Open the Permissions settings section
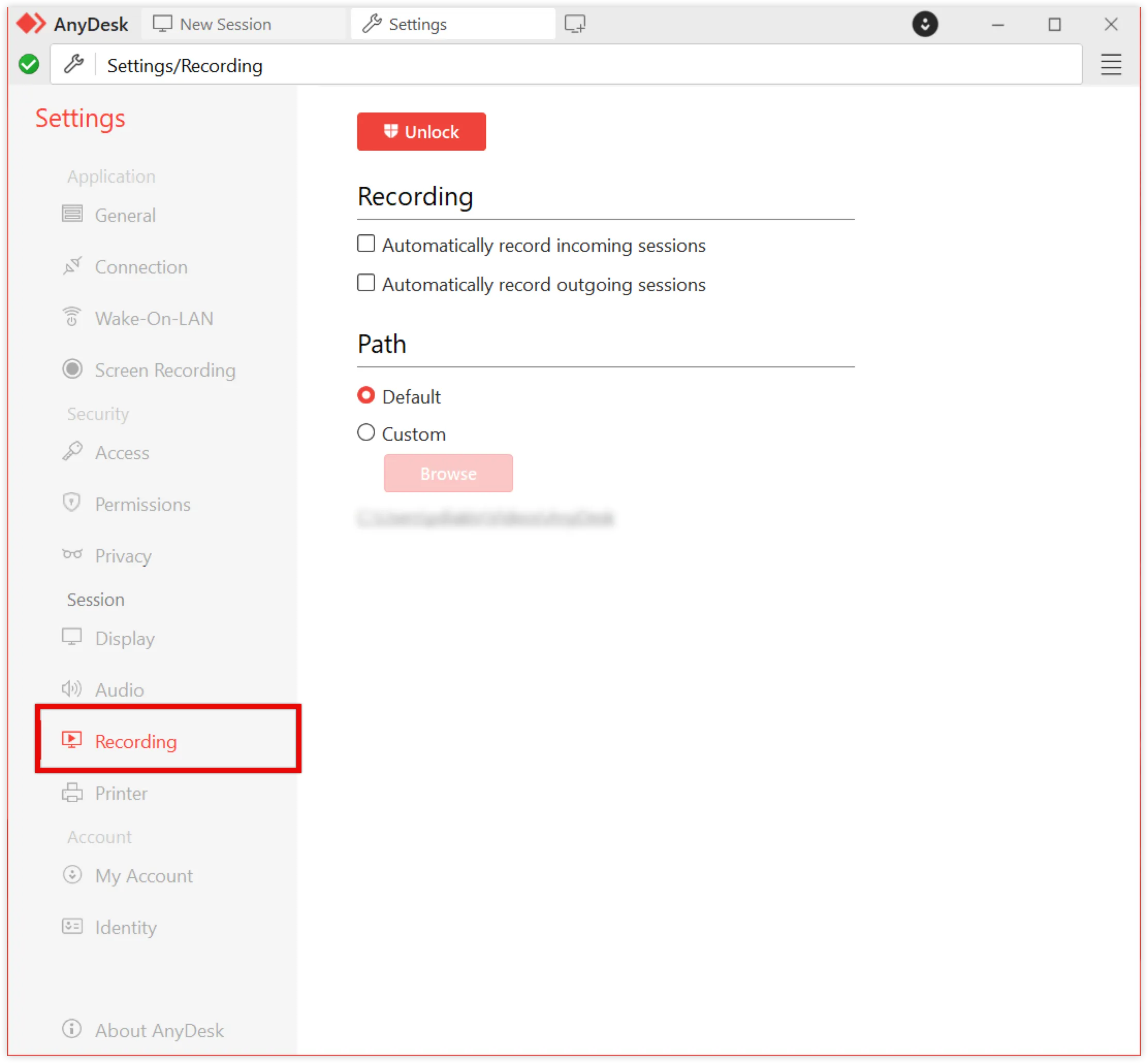This screenshot has width=1148, height=1063. point(142,505)
